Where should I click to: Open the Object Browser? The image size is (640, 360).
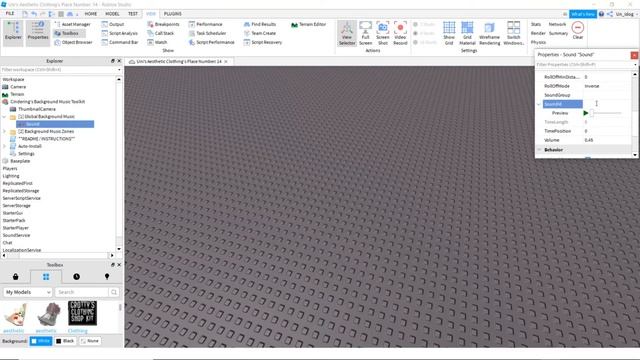(73, 42)
